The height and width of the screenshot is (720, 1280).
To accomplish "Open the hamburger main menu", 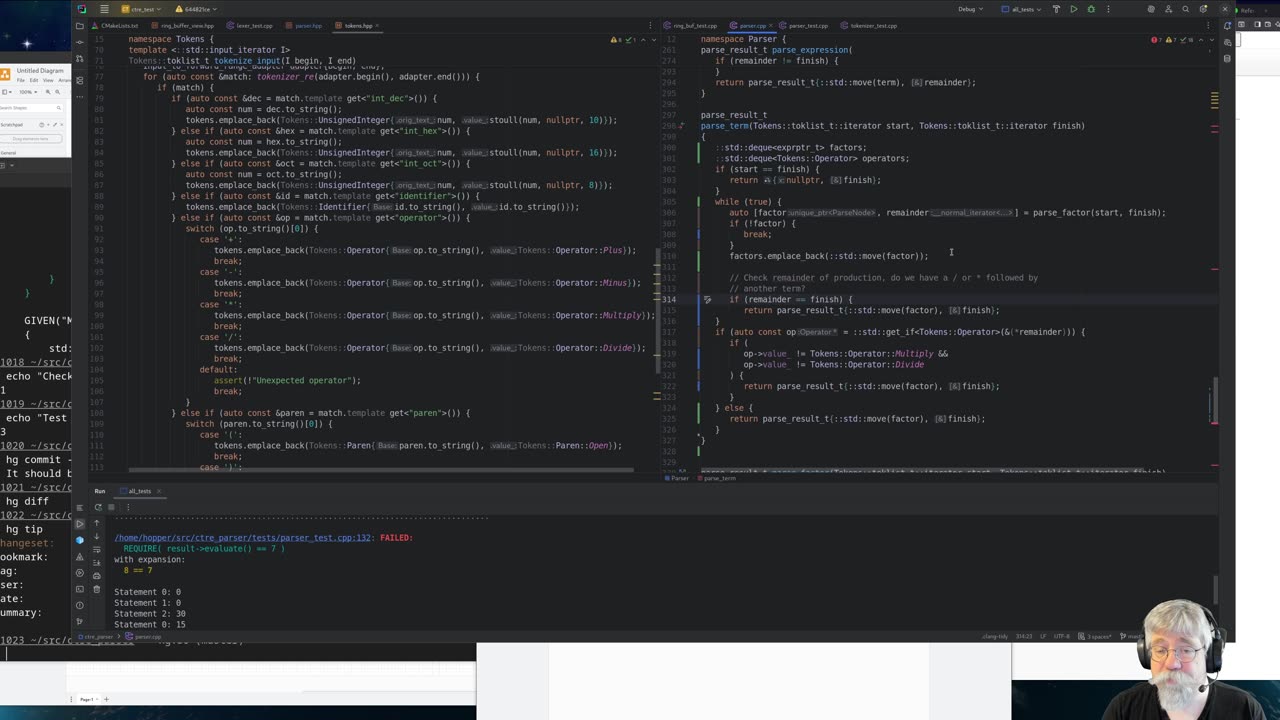I will pyautogui.click(x=104, y=9).
